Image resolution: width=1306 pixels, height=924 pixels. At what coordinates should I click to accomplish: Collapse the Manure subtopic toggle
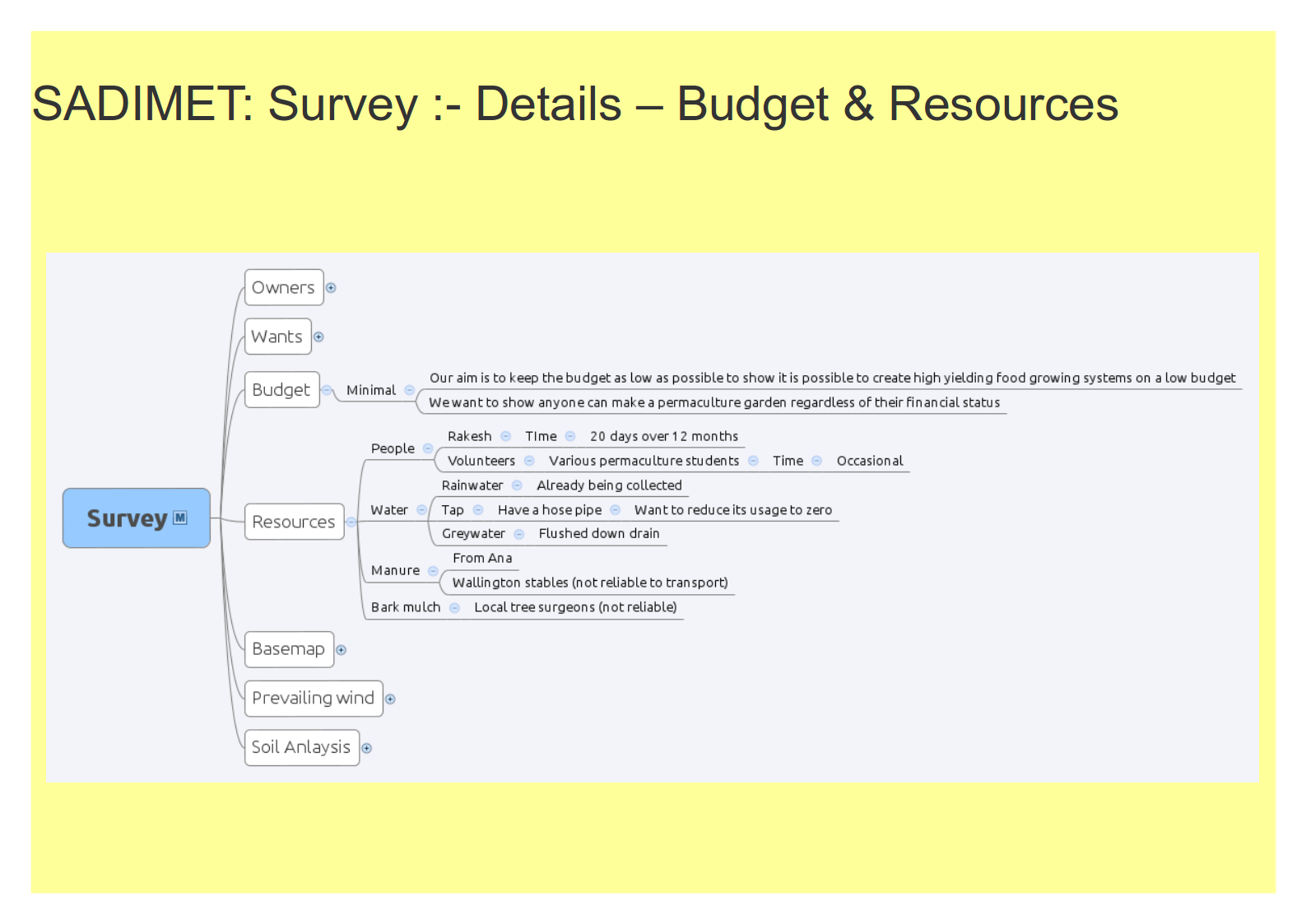click(x=433, y=570)
